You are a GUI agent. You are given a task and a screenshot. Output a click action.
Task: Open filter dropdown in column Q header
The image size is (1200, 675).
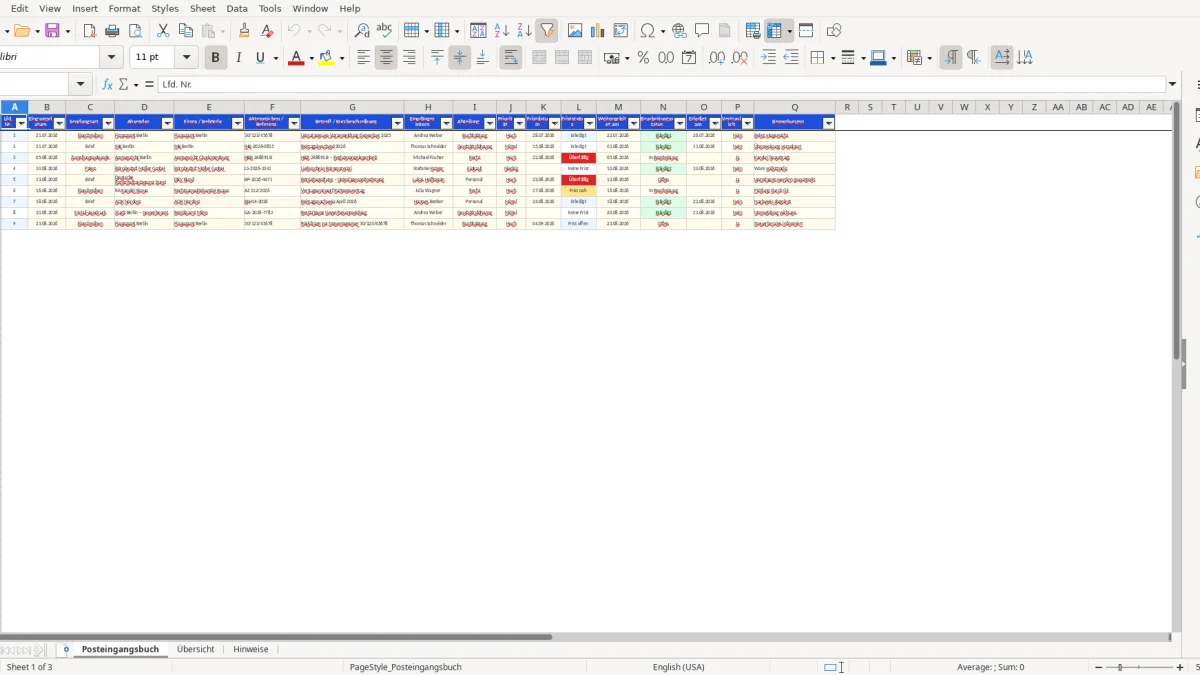point(828,123)
